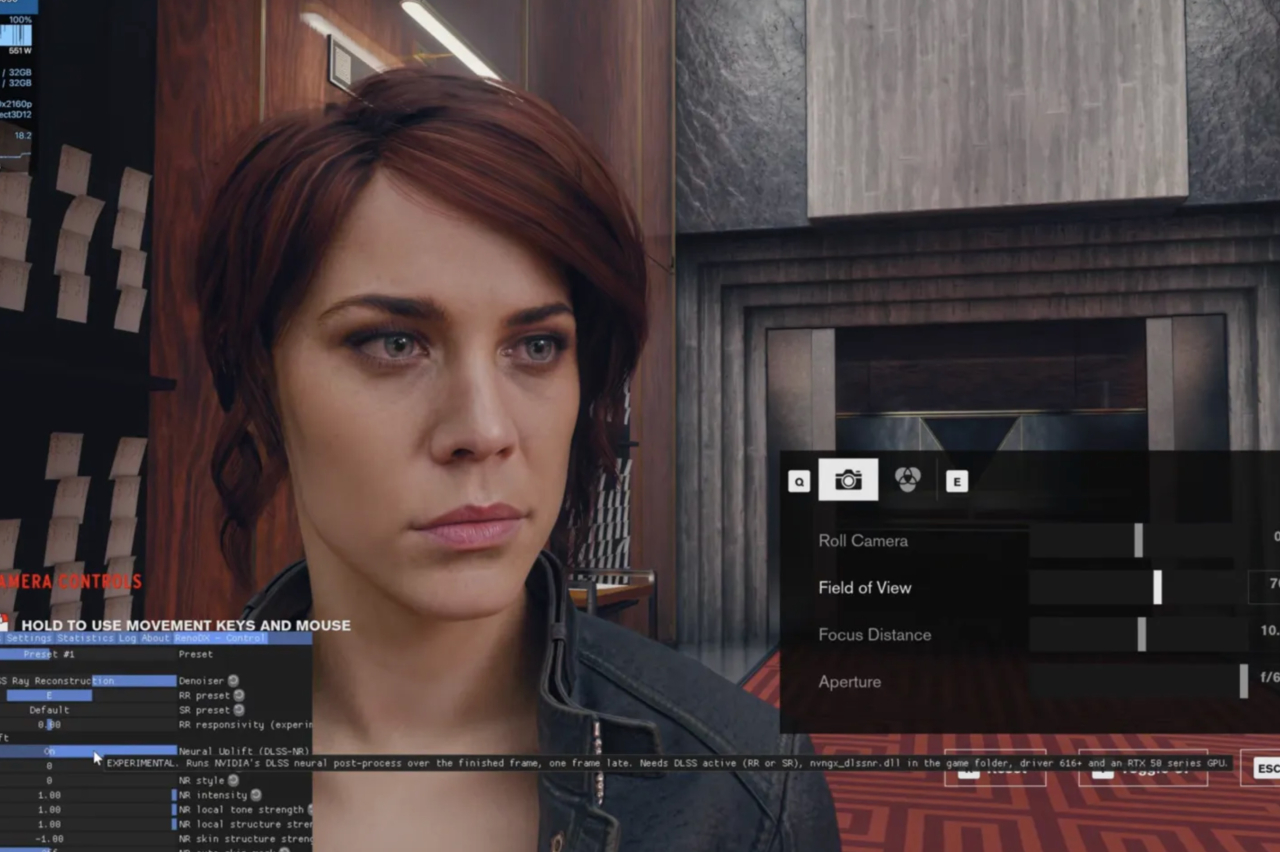Select the camera tab icon in photo mode
Viewport: 1280px width, 852px height.
tap(848, 480)
